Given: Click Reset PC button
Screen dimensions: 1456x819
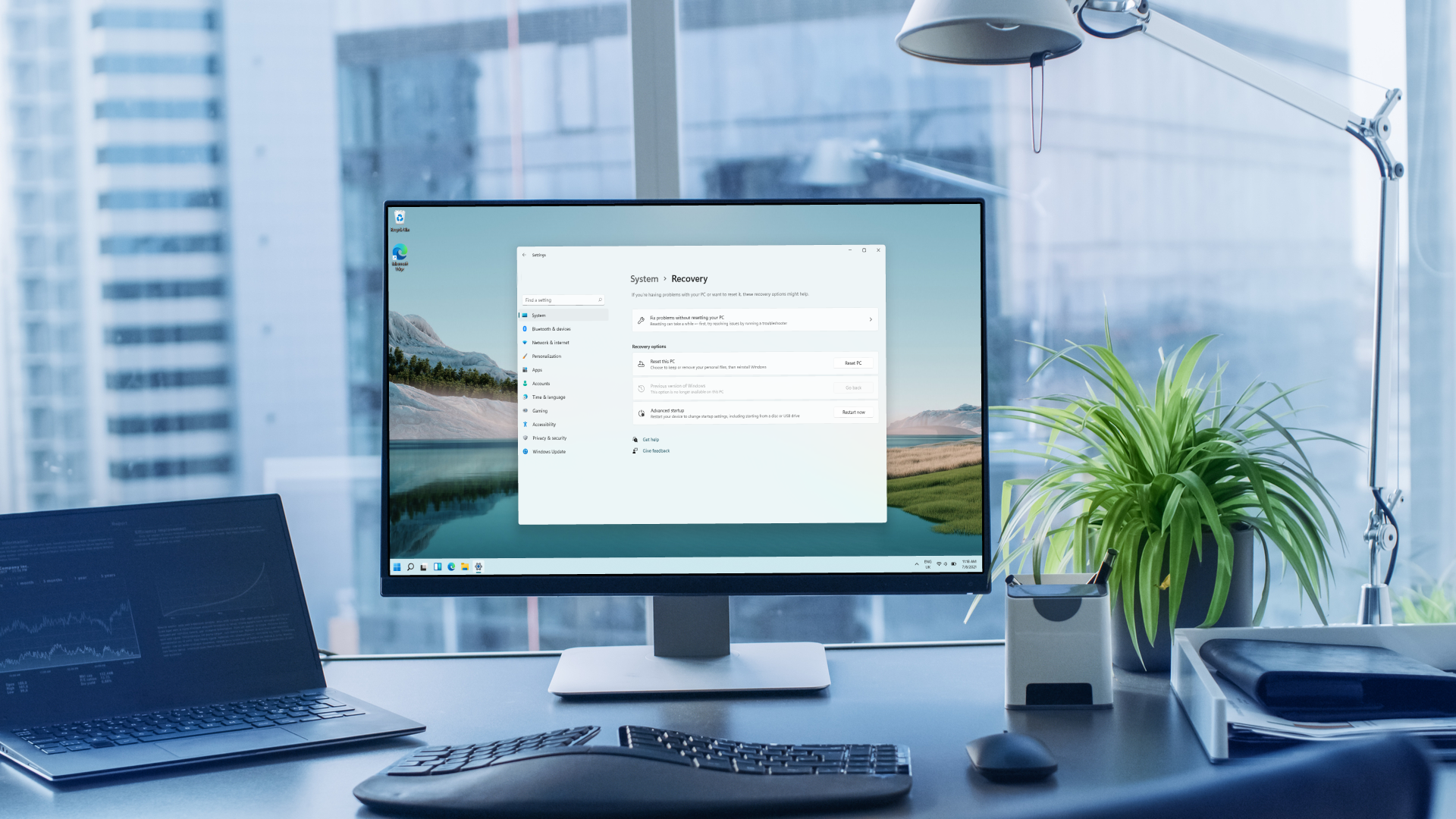Looking at the screenshot, I should tap(853, 363).
